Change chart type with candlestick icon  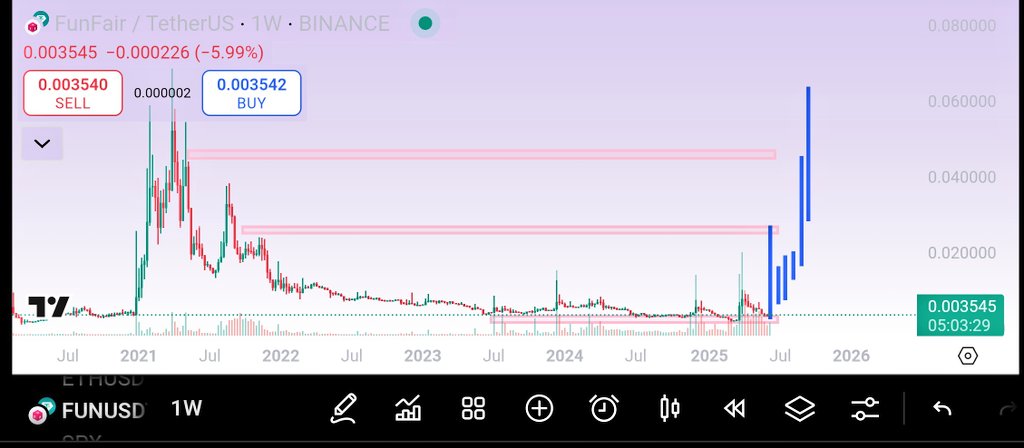pos(669,409)
